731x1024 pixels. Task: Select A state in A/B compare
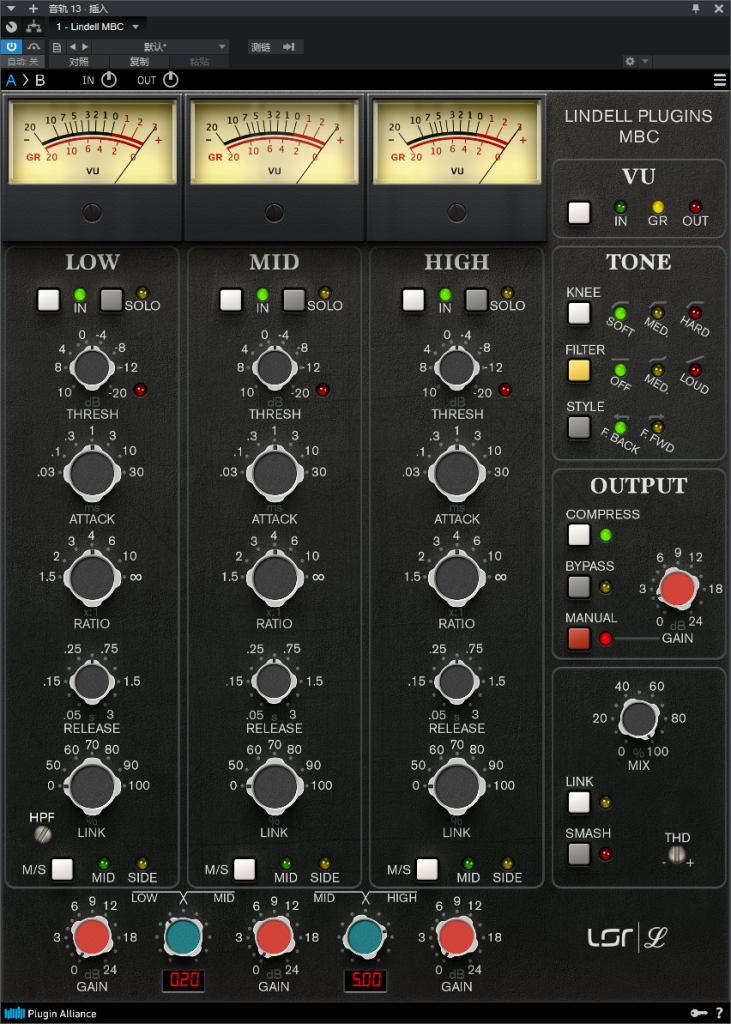[11, 80]
